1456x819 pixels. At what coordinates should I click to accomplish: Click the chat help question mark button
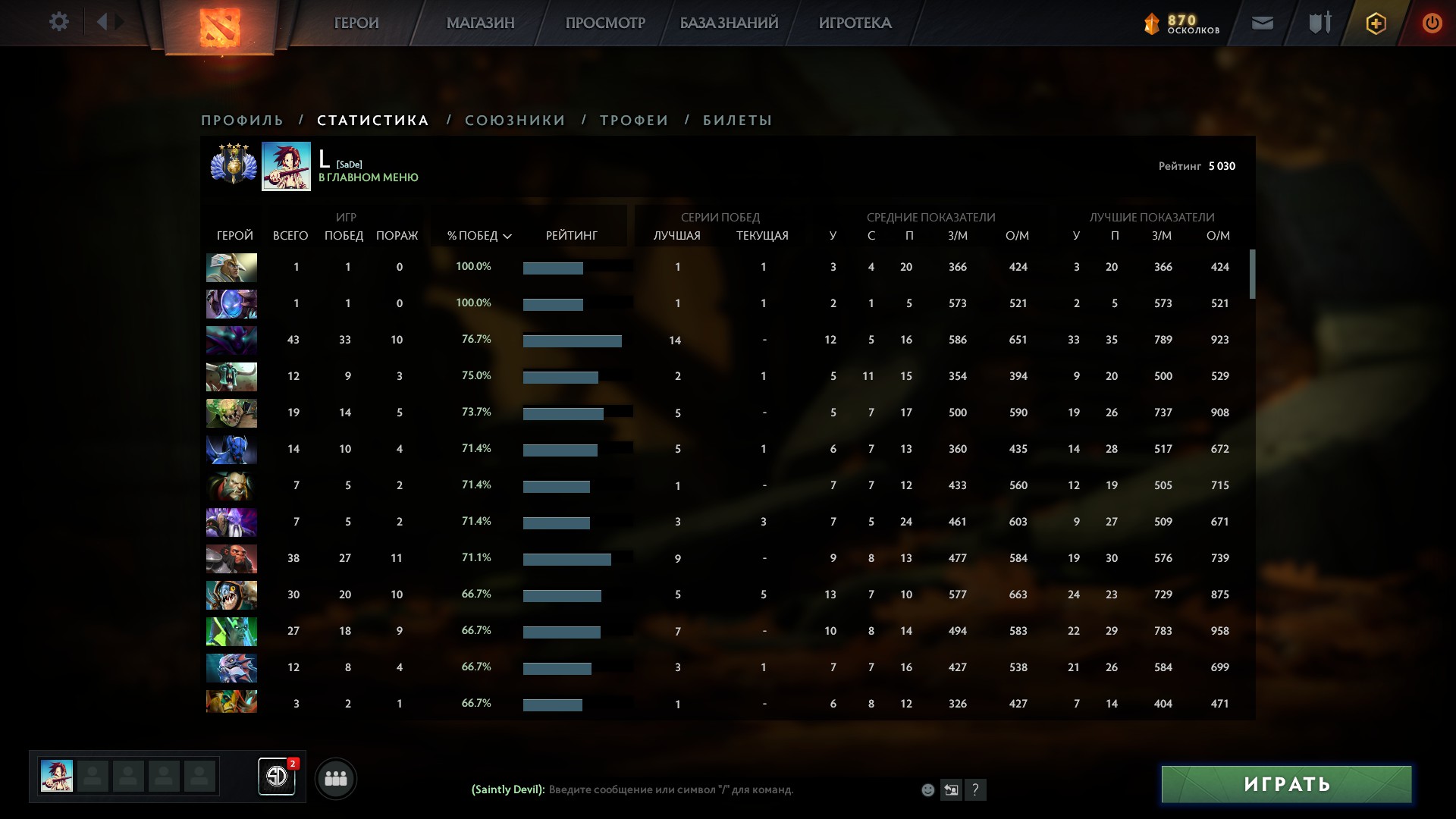coord(976,790)
